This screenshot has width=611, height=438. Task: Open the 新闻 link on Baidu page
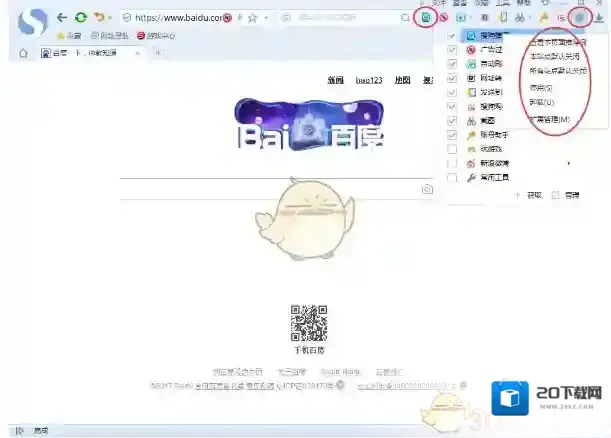click(335, 80)
